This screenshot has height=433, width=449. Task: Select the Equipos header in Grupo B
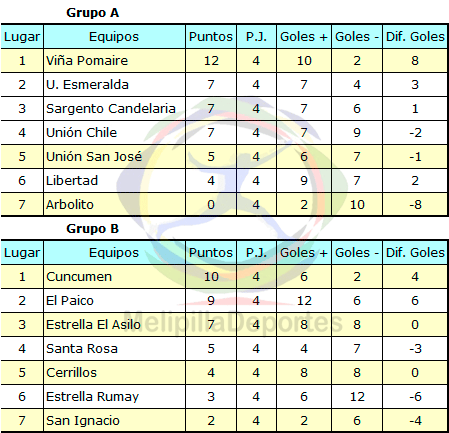[x=114, y=252]
